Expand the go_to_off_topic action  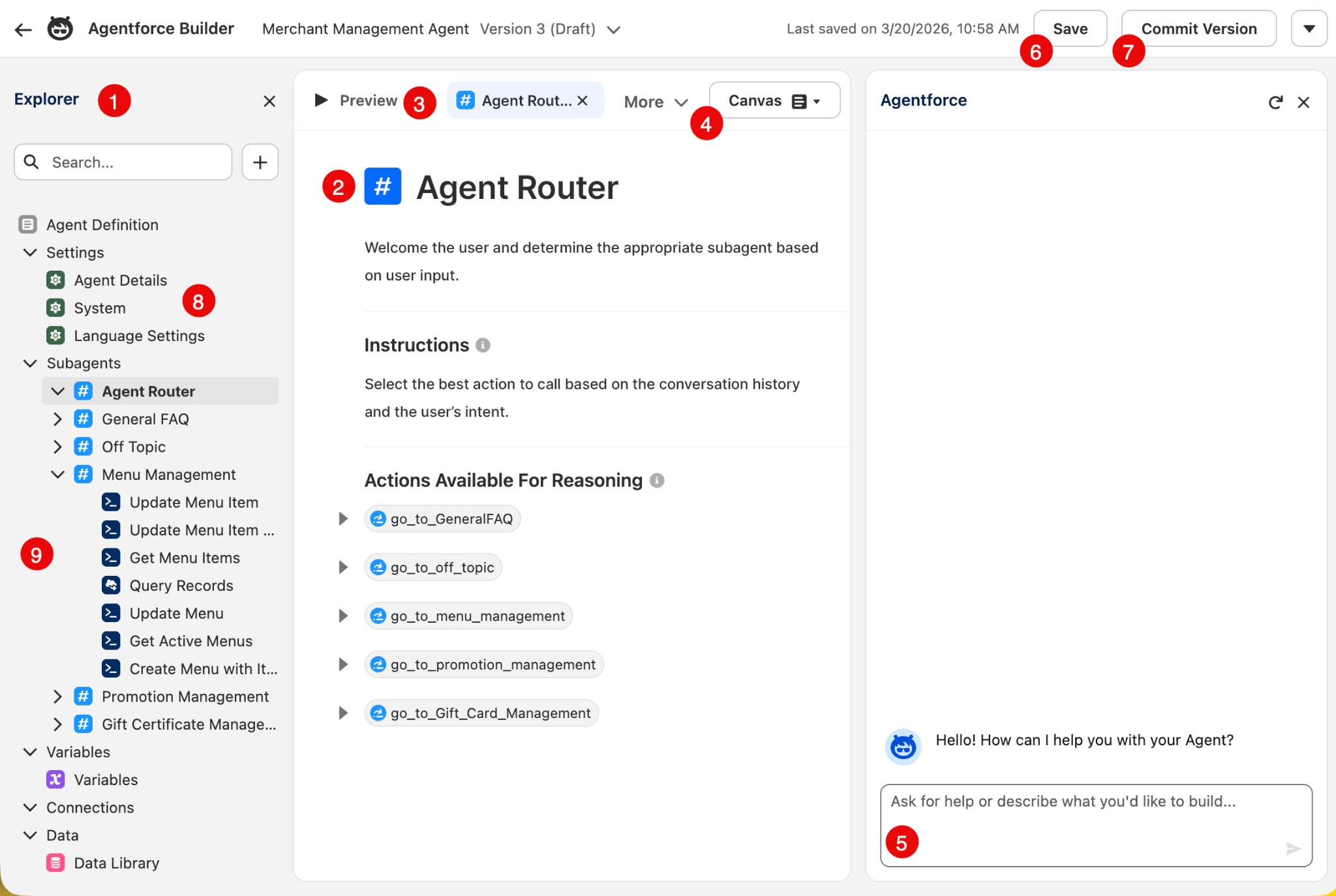[342, 567]
